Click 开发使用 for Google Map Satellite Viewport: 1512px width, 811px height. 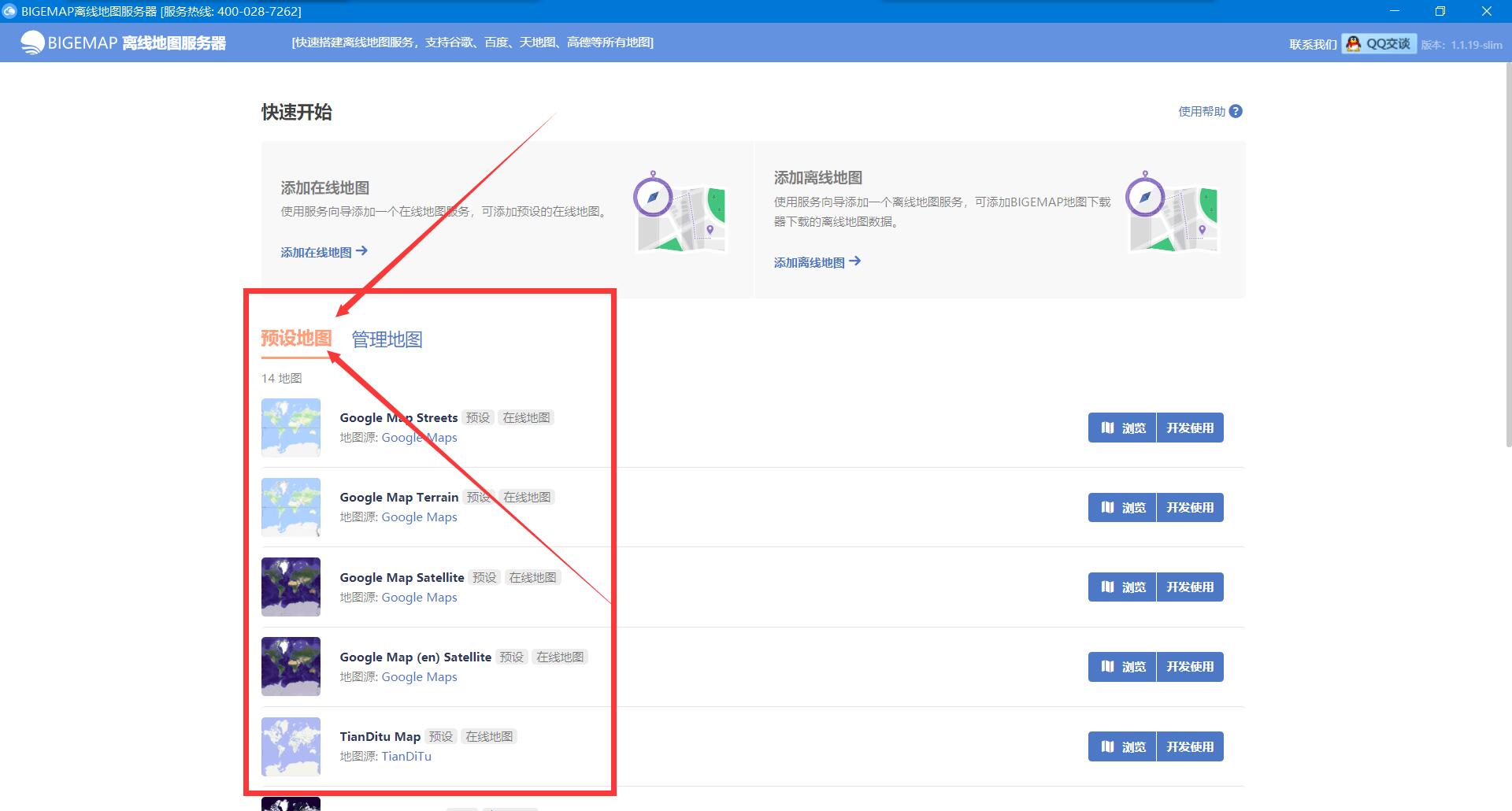[x=1190, y=587]
